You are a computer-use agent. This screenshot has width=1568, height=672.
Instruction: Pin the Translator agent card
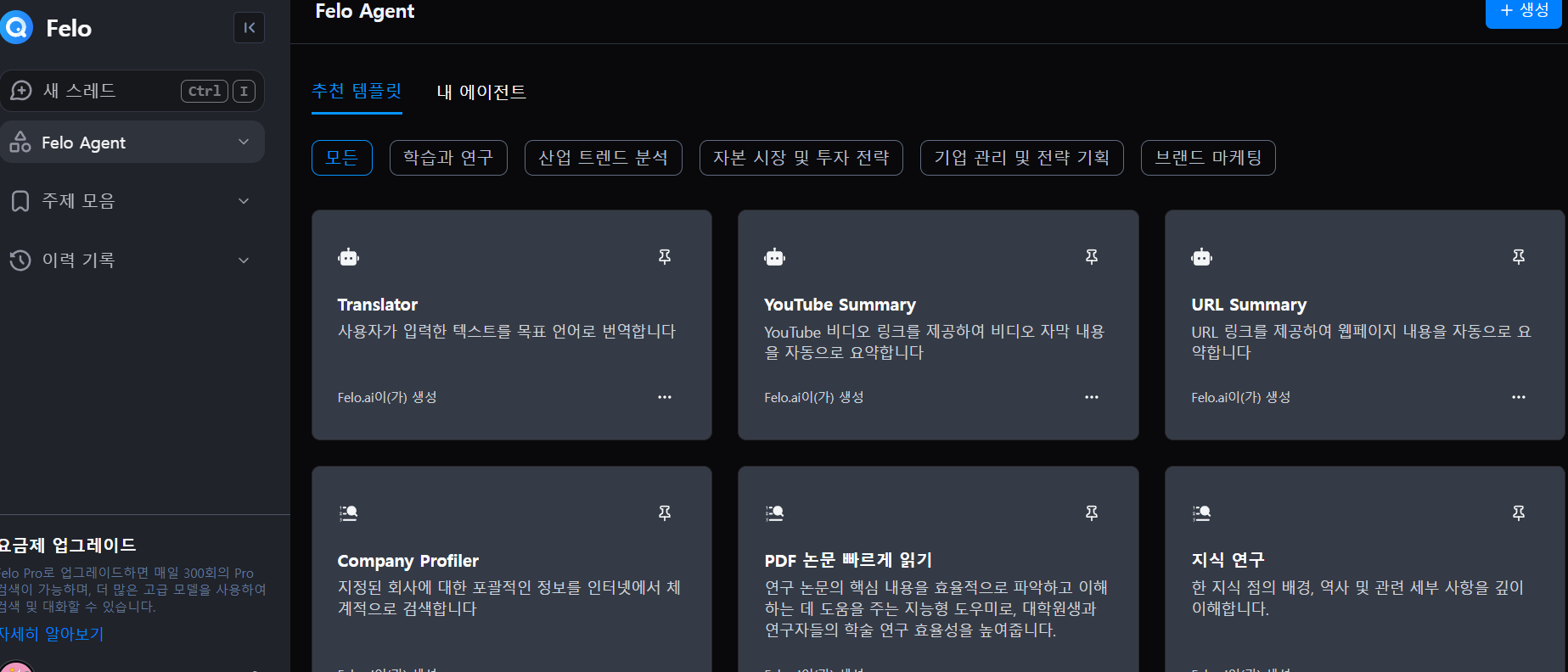(x=665, y=256)
